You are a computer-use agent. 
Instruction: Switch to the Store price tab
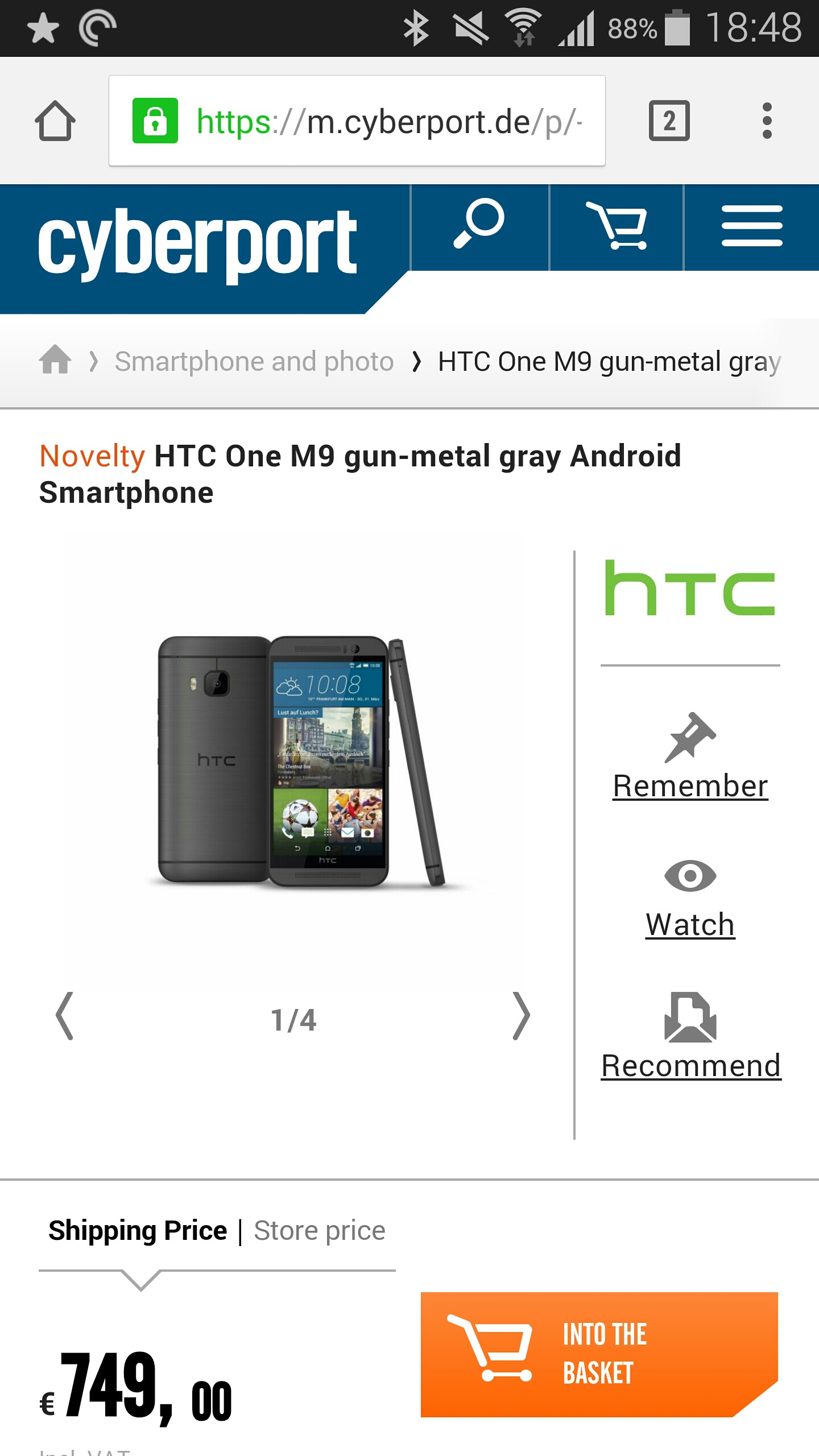click(320, 1231)
